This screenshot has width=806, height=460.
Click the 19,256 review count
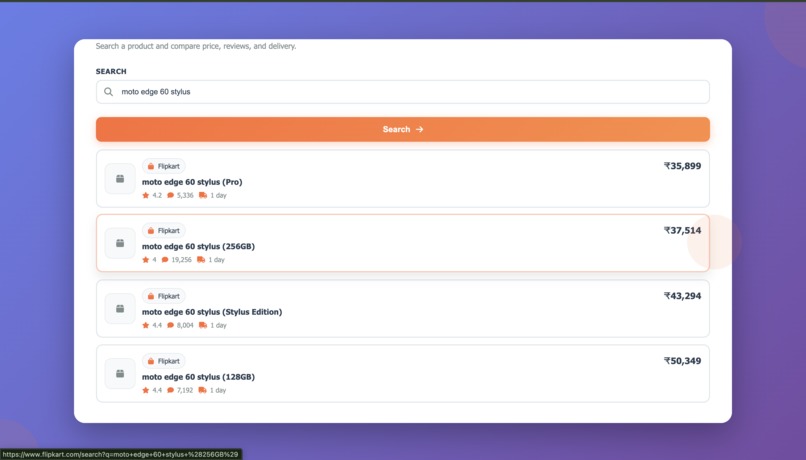(181, 260)
